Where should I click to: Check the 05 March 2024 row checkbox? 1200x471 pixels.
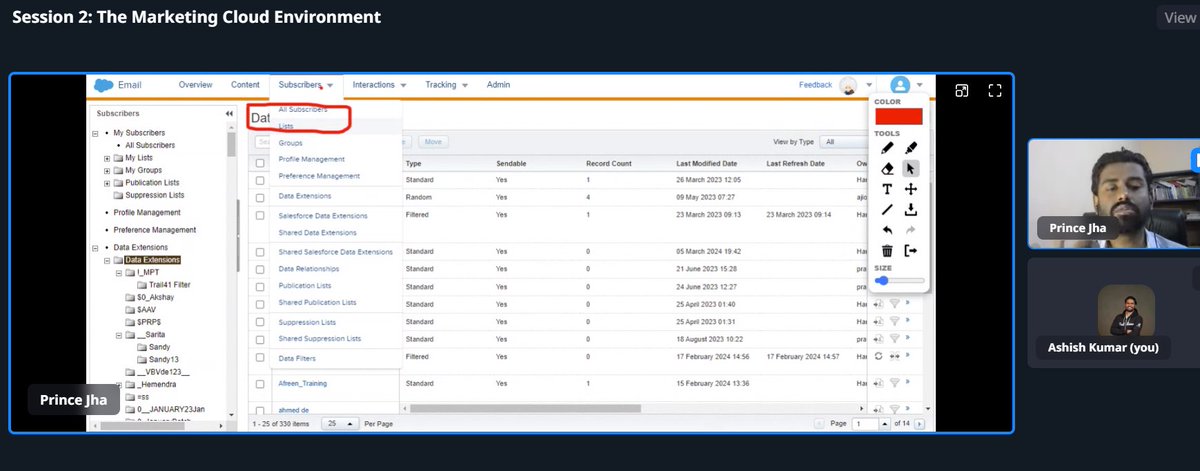pyautogui.click(x=261, y=252)
